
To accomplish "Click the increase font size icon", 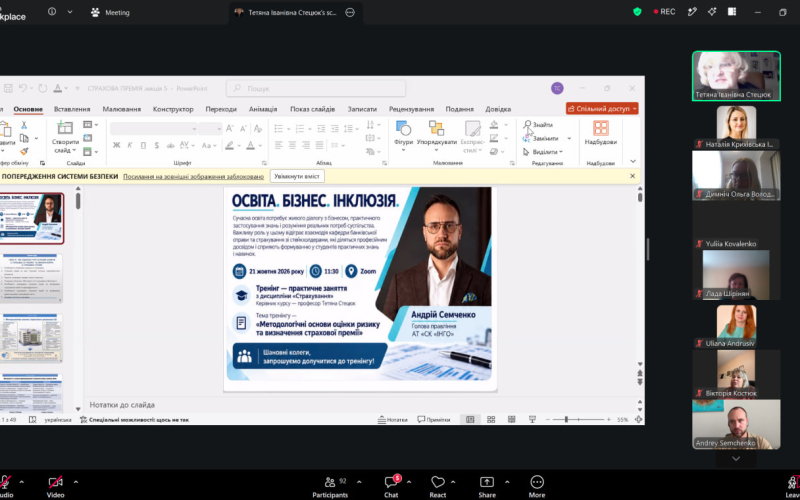I will click(x=230, y=129).
